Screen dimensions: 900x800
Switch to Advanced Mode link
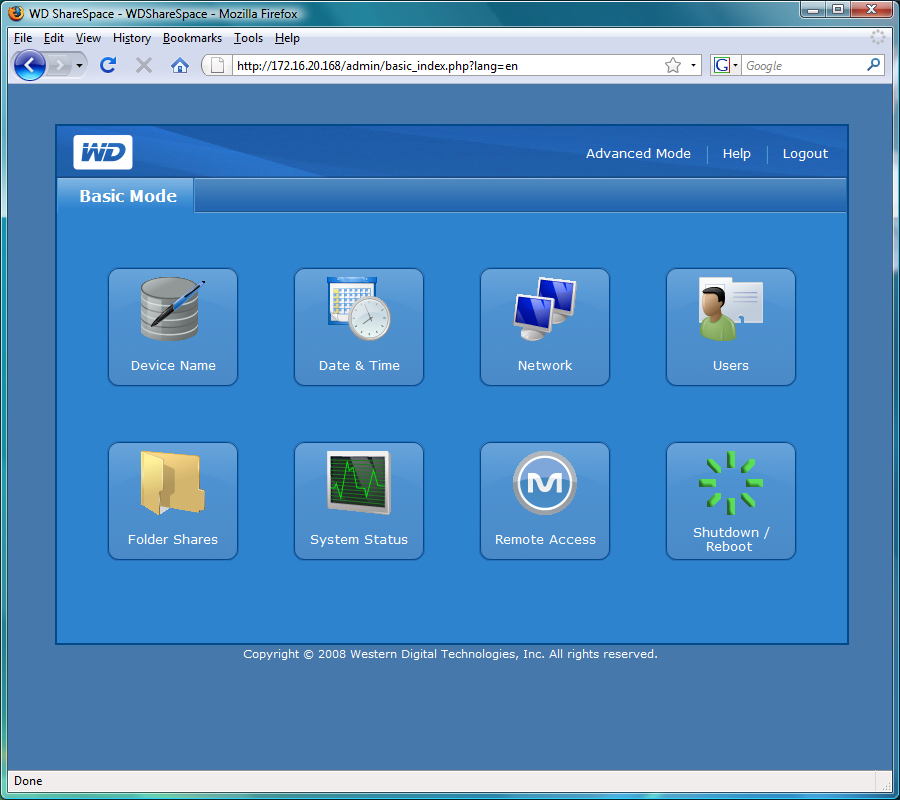pyautogui.click(x=638, y=153)
